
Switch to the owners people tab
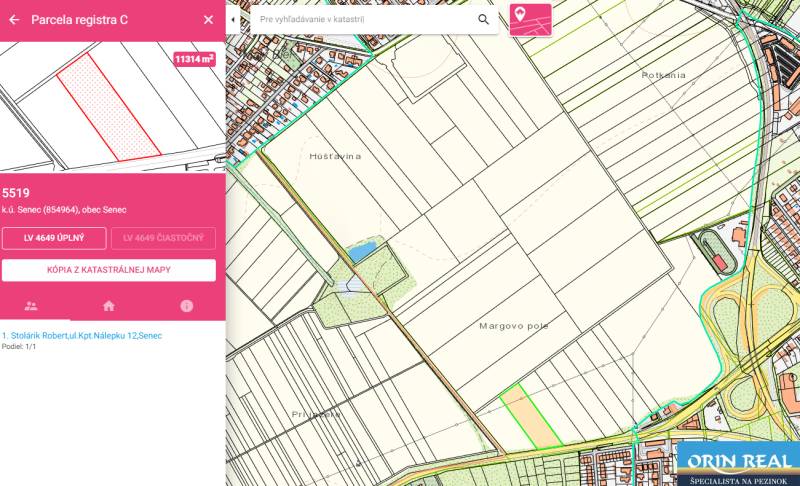click(x=31, y=306)
